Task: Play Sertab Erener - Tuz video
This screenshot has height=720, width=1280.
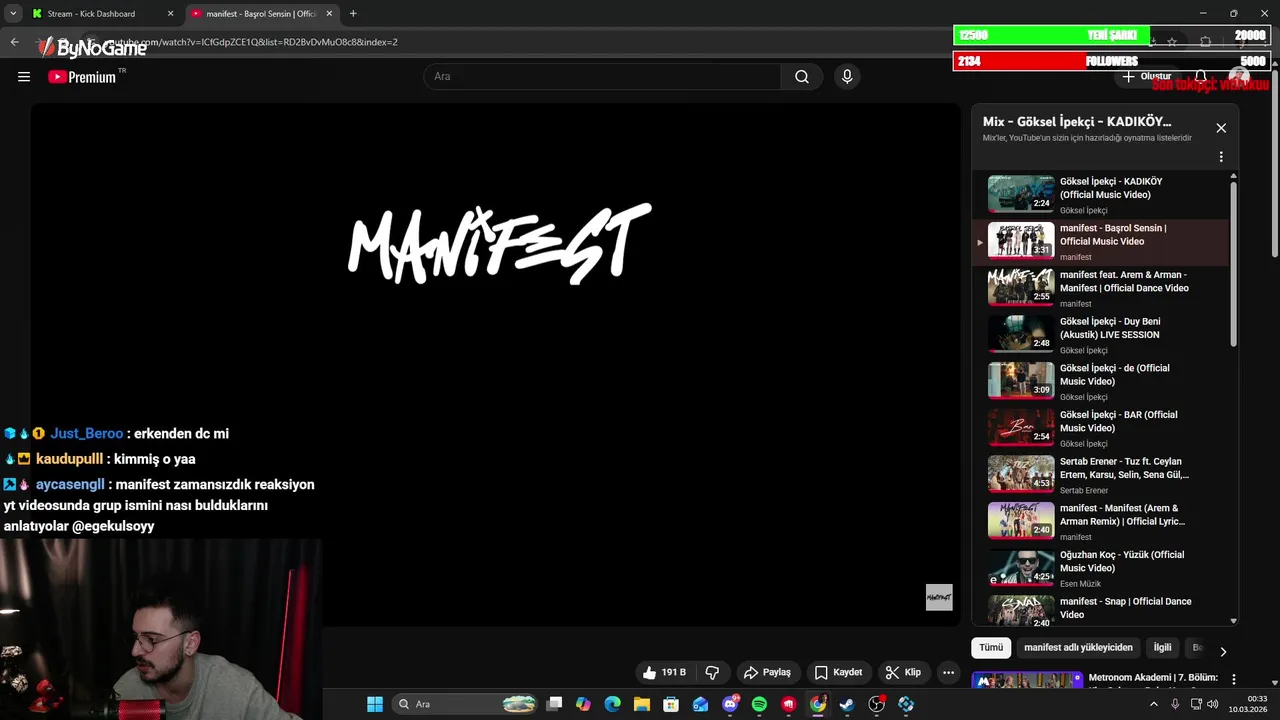Action: [x=1100, y=475]
